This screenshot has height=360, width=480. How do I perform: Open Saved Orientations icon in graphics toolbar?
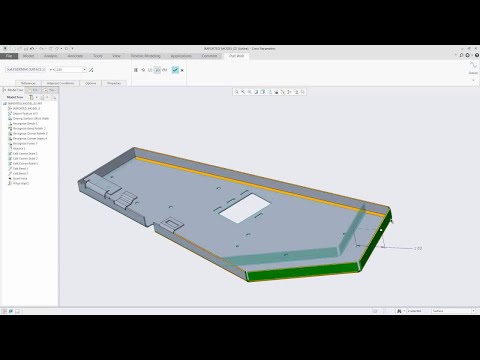click(x=269, y=92)
